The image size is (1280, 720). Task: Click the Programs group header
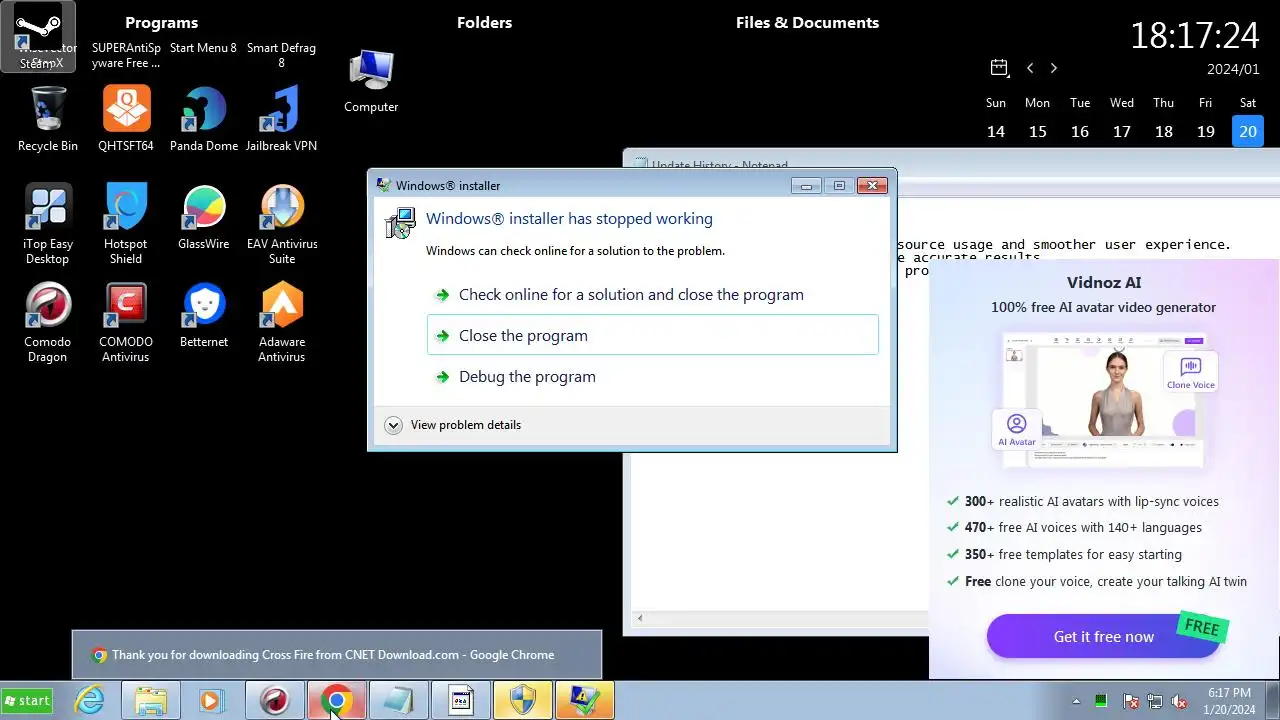(161, 22)
